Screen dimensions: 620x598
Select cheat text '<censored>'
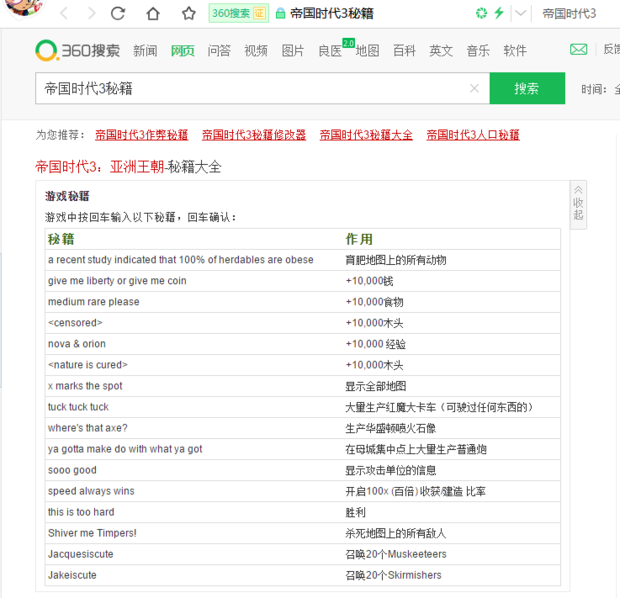point(75,323)
